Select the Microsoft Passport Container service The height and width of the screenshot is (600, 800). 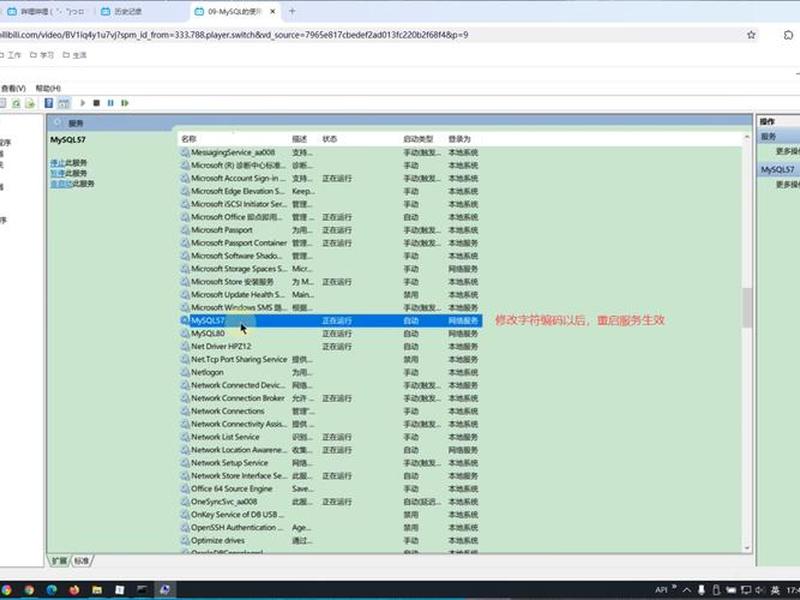coord(331,243)
